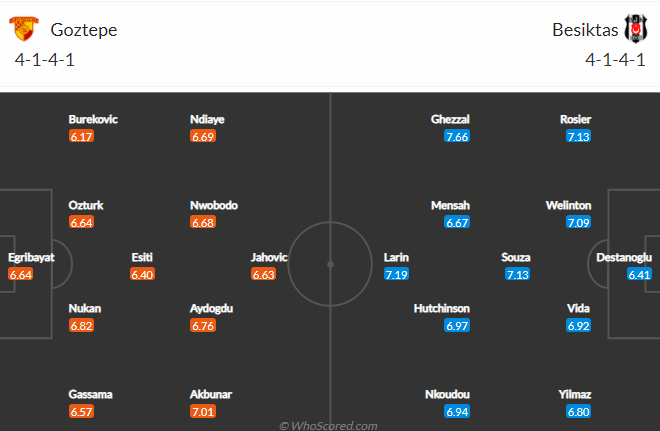The image size is (660, 431).
Task: Click the Goztepe club crest logo
Action: pos(24,29)
